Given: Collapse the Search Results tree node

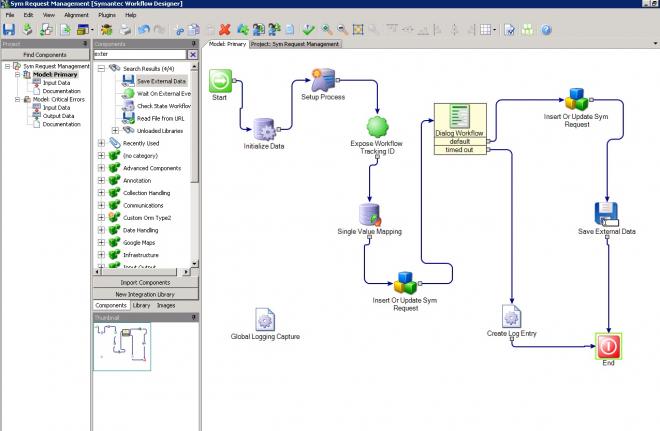Looking at the screenshot, I should click(101, 68).
